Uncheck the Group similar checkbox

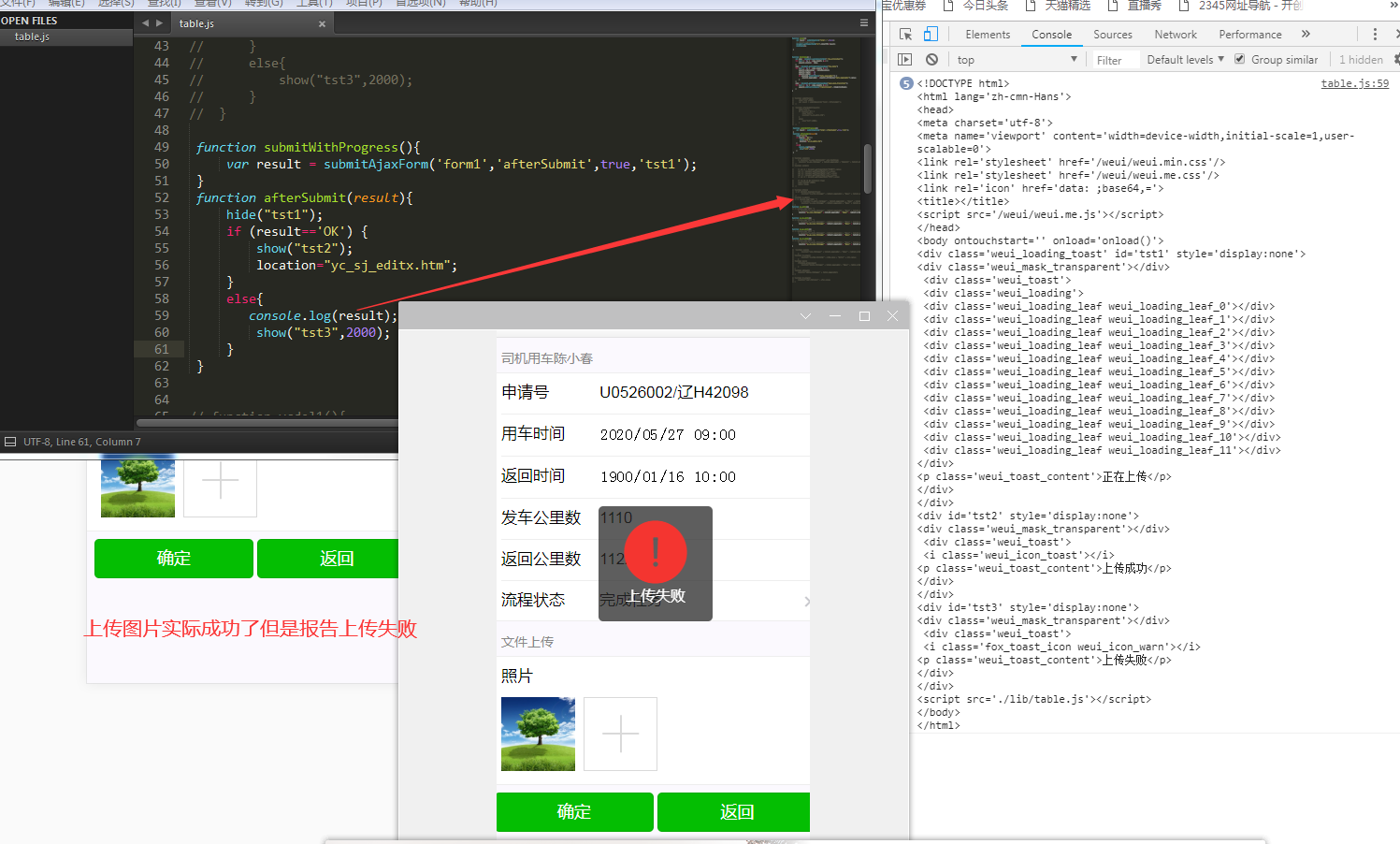(1240, 59)
